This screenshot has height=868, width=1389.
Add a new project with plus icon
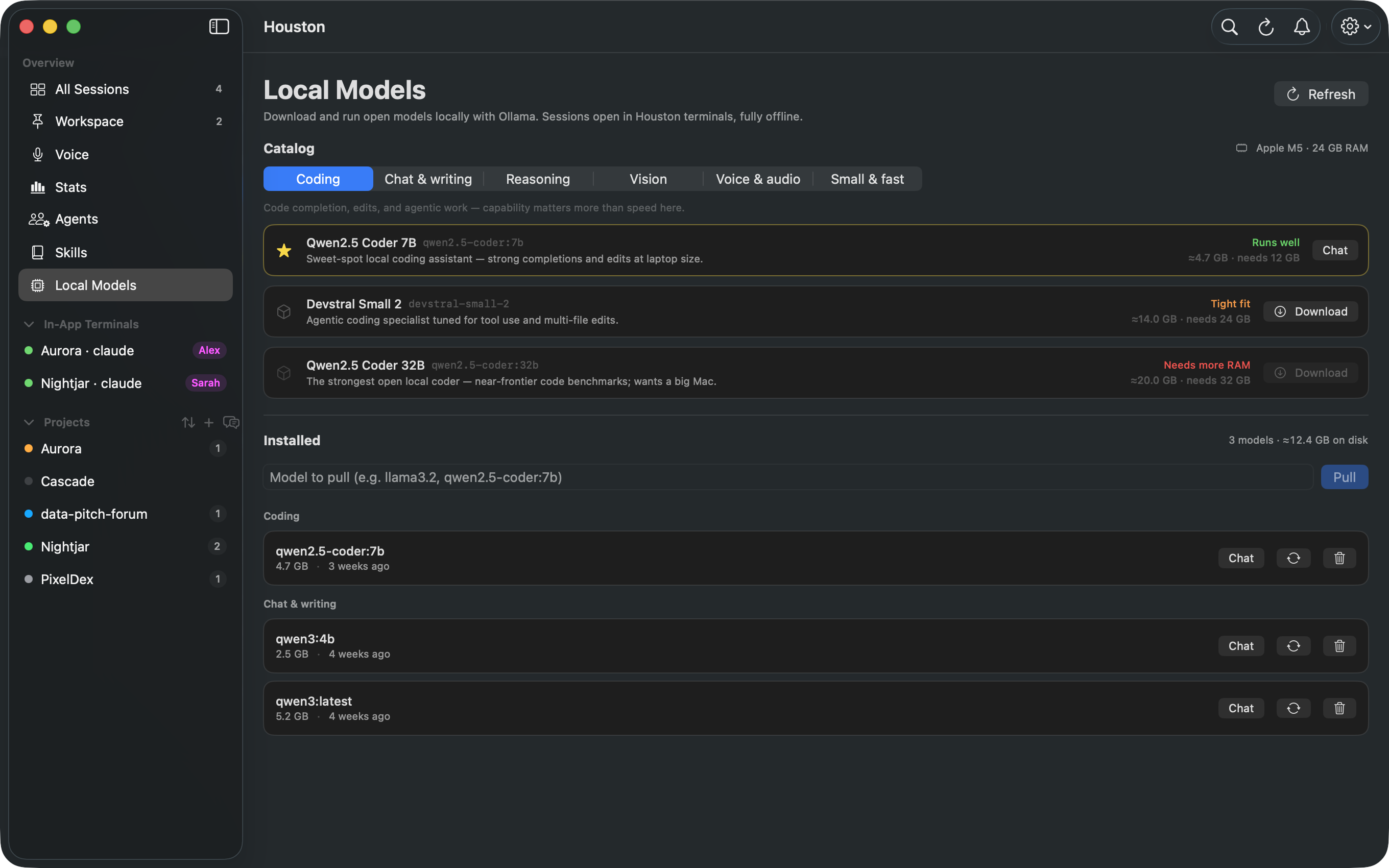coord(209,423)
